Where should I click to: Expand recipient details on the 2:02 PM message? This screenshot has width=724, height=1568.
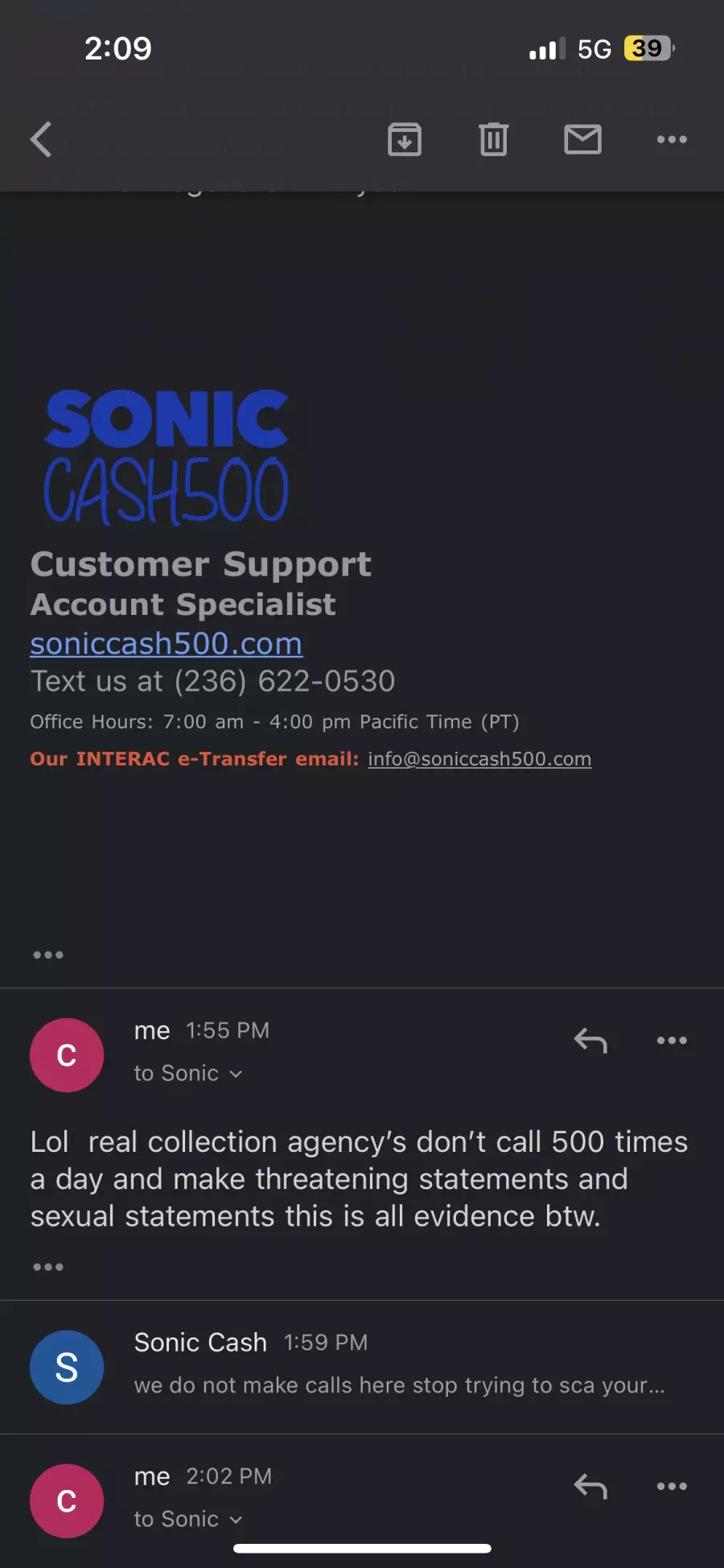coord(188,1519)
